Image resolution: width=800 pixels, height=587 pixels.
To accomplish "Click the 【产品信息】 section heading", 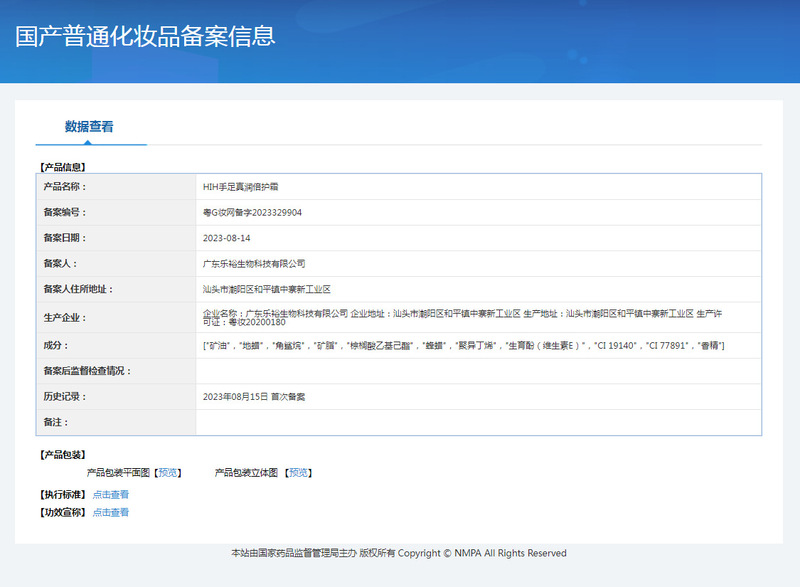I will (62, 167).
